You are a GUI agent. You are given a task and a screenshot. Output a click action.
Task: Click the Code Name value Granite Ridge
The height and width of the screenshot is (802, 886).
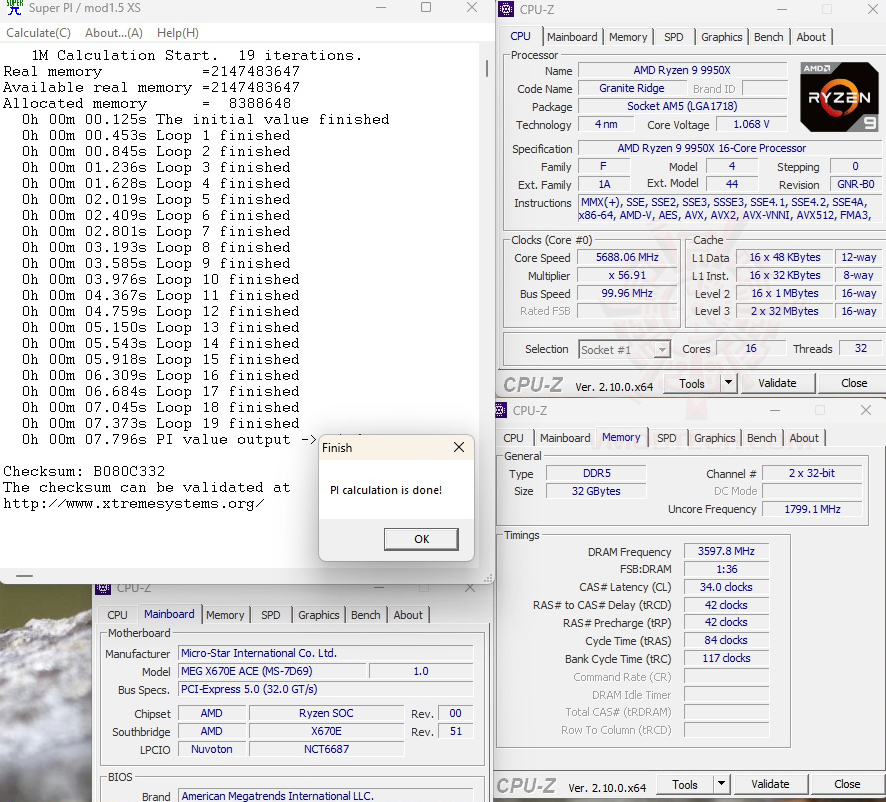632,89
